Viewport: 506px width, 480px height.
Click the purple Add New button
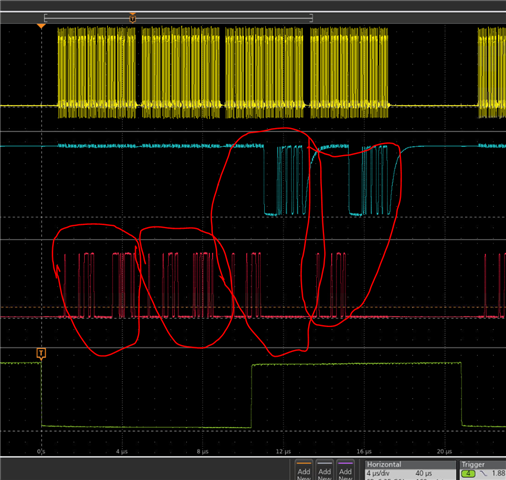(345, 470)
